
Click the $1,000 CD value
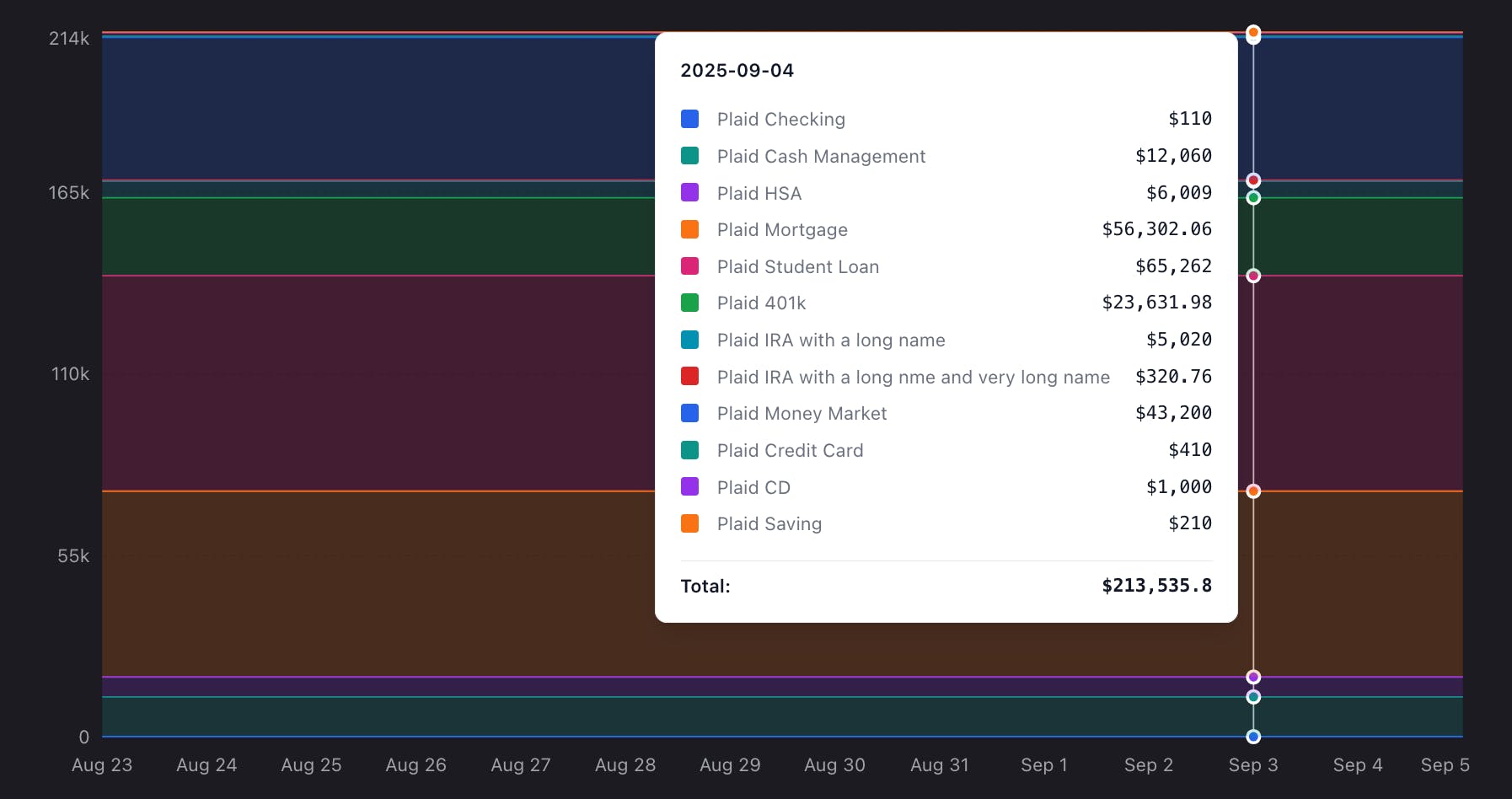[1179, 487]
